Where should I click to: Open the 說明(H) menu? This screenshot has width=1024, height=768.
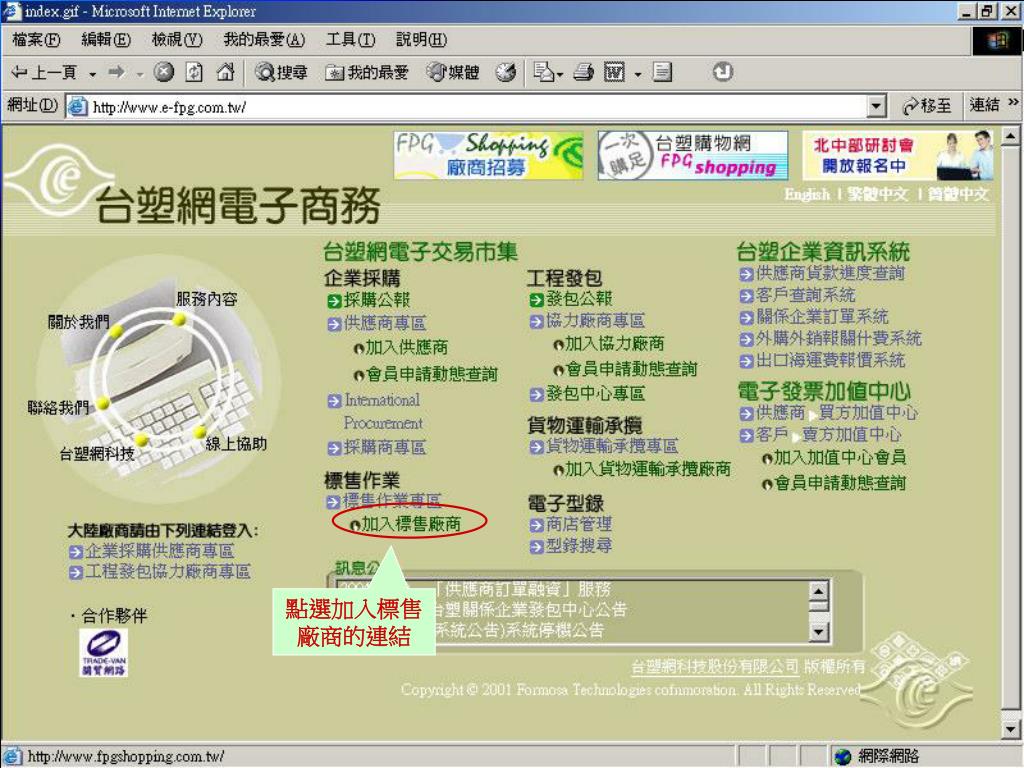click(x=422, y=40)
